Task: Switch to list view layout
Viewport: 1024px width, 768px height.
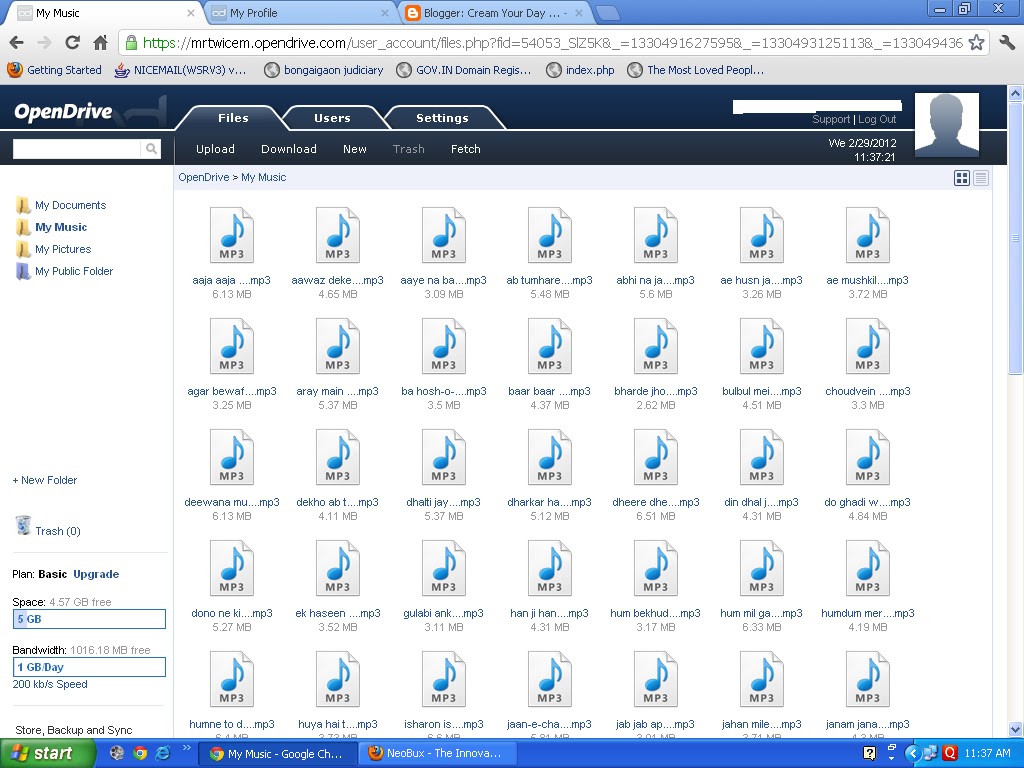Action: [981, 177]
